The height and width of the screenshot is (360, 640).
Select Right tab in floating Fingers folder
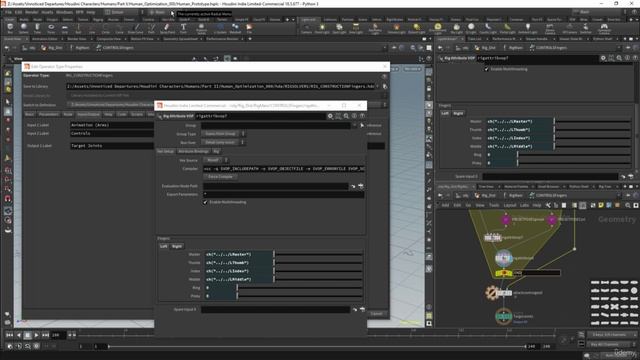177,247
